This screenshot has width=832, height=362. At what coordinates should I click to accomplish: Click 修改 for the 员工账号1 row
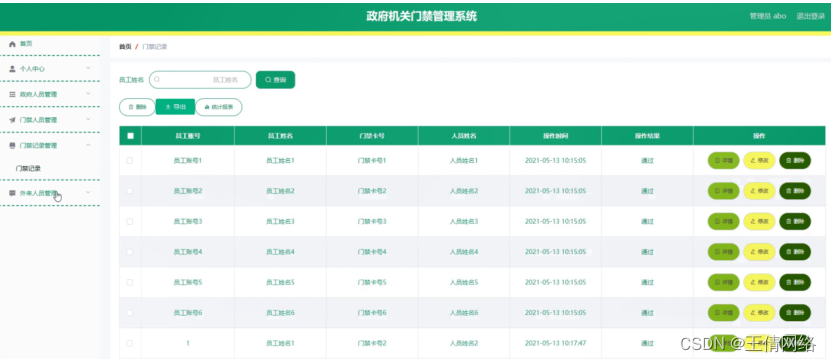[759, 160]
